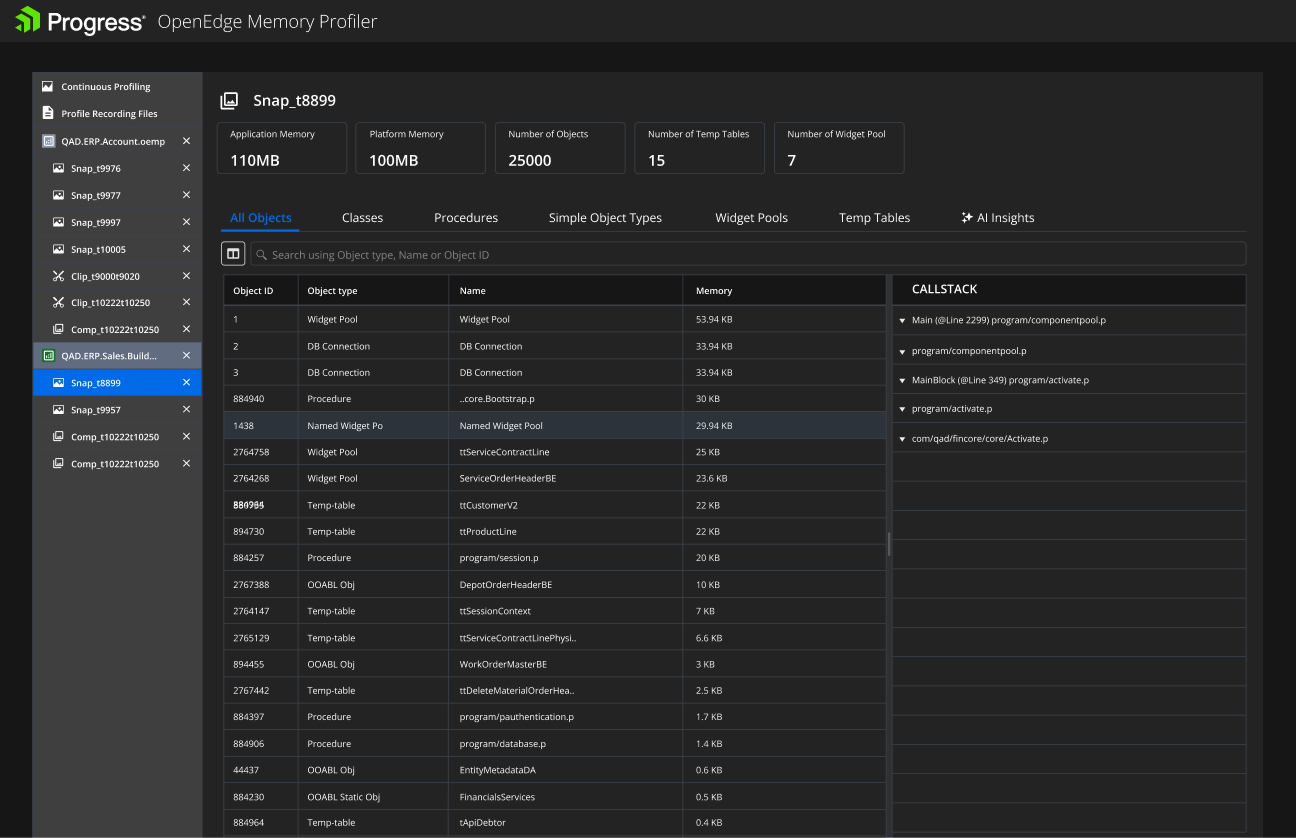The width and height of the screenshot is (1296, 838).
Task: Expand the Main (@Line 2299) callstack entry
Action: (902, 321)
